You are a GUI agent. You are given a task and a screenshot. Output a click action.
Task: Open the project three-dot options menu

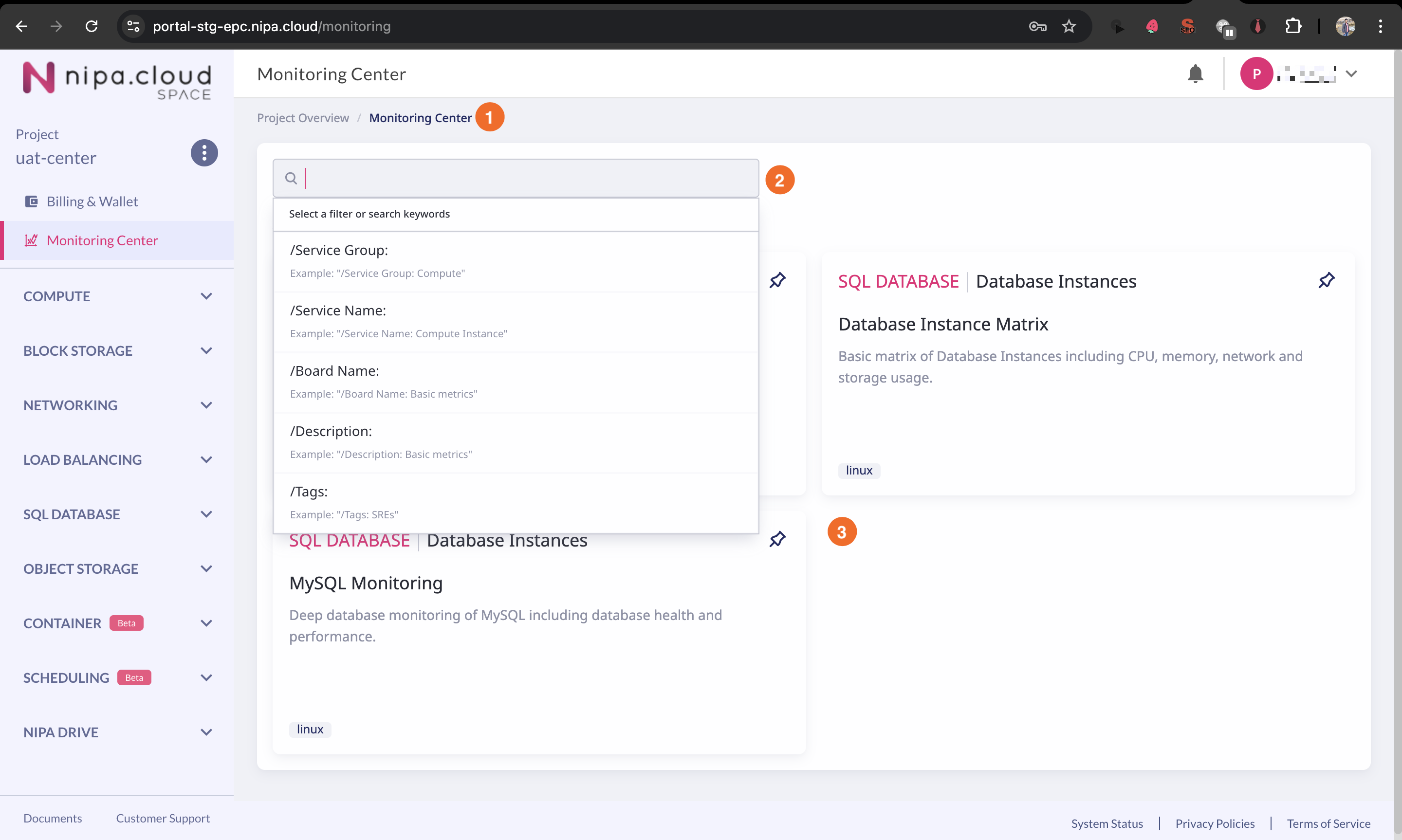[204, 153]
